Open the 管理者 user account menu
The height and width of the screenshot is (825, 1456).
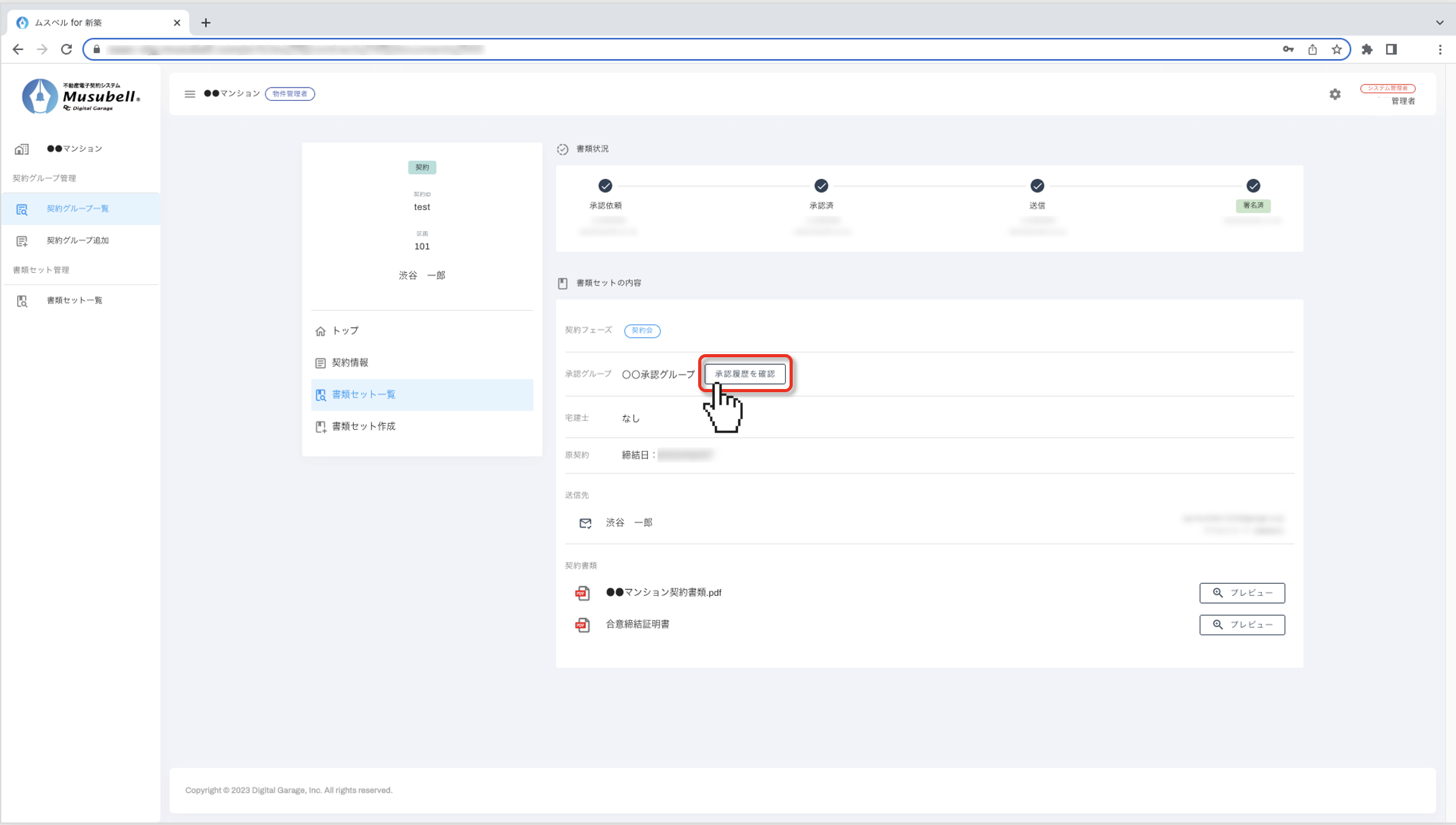(x=1402, y=101)
